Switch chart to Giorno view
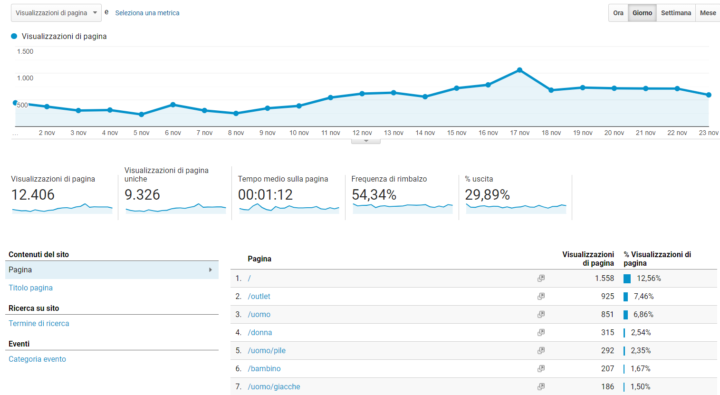720x395 pixels. (x=642, y=13)
